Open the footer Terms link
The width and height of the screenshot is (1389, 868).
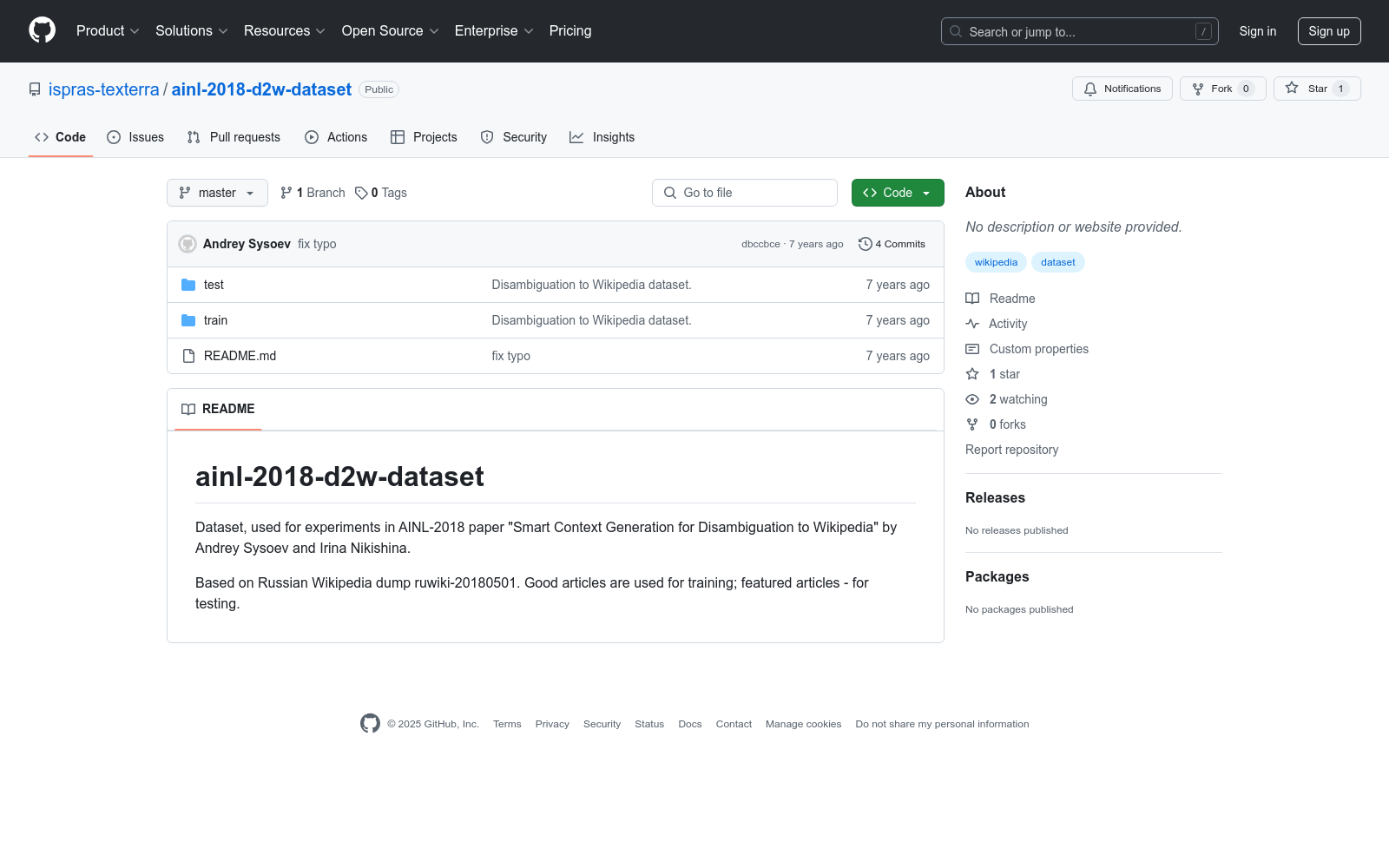[507, 724]
